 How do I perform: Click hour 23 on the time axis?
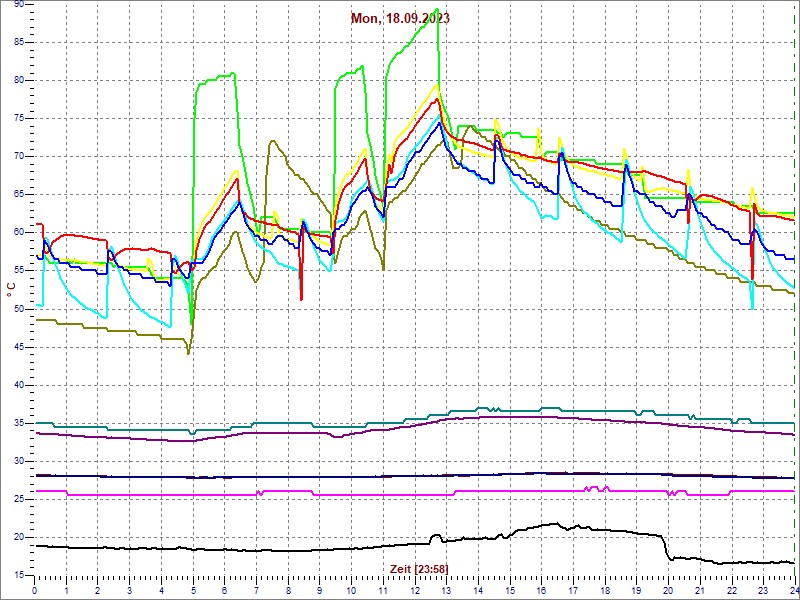coord(763,590)
